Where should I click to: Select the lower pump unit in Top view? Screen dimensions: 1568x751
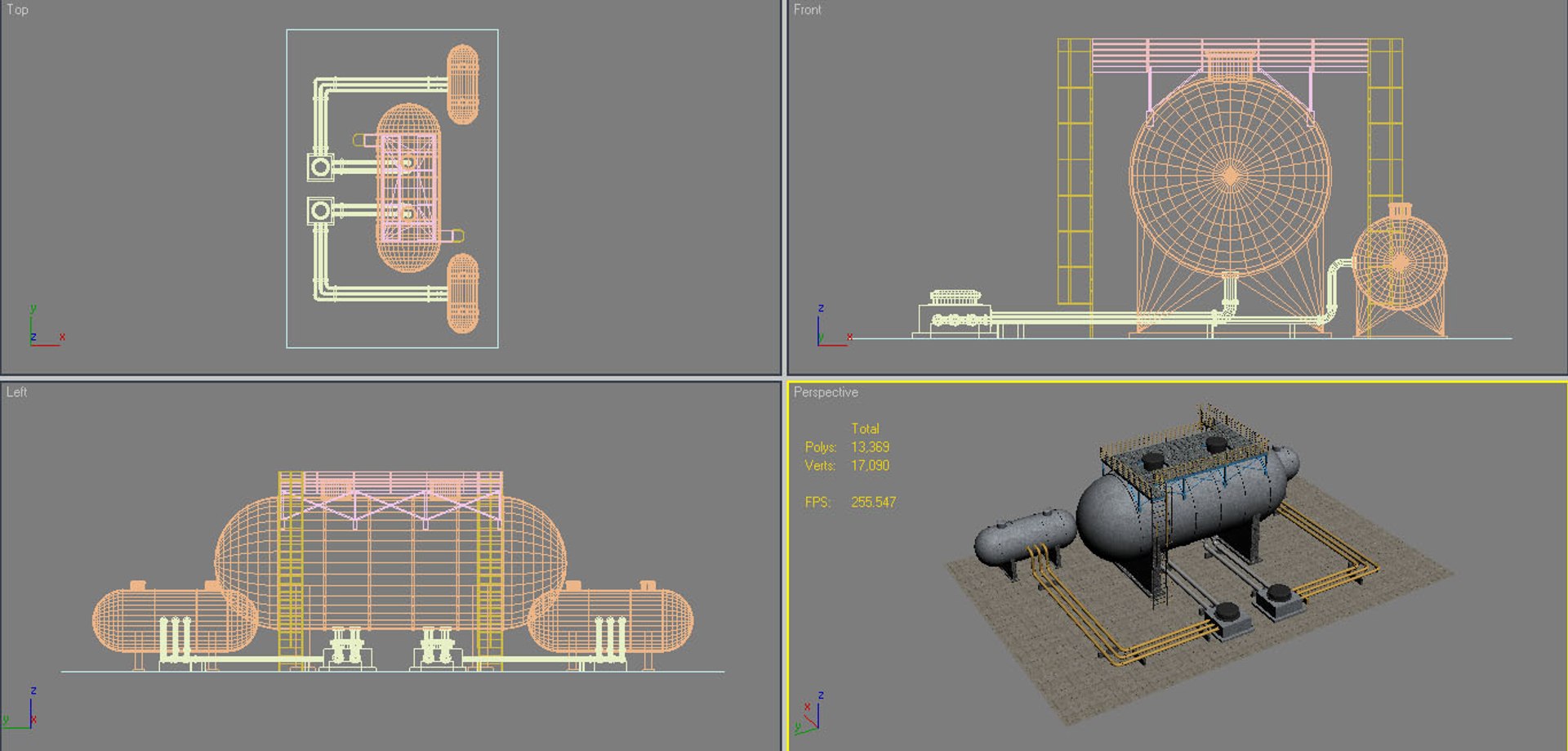(x=320, y=211)
